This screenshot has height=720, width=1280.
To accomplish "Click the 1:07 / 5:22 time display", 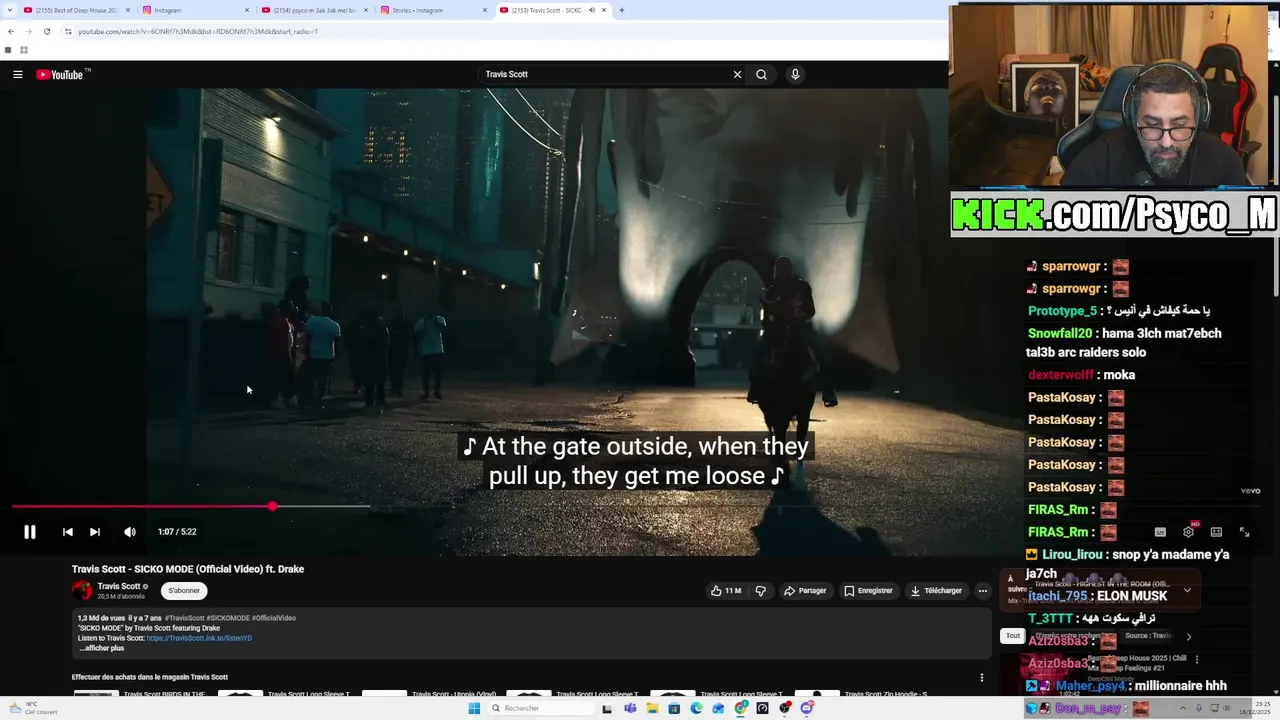I will (177, 532).
